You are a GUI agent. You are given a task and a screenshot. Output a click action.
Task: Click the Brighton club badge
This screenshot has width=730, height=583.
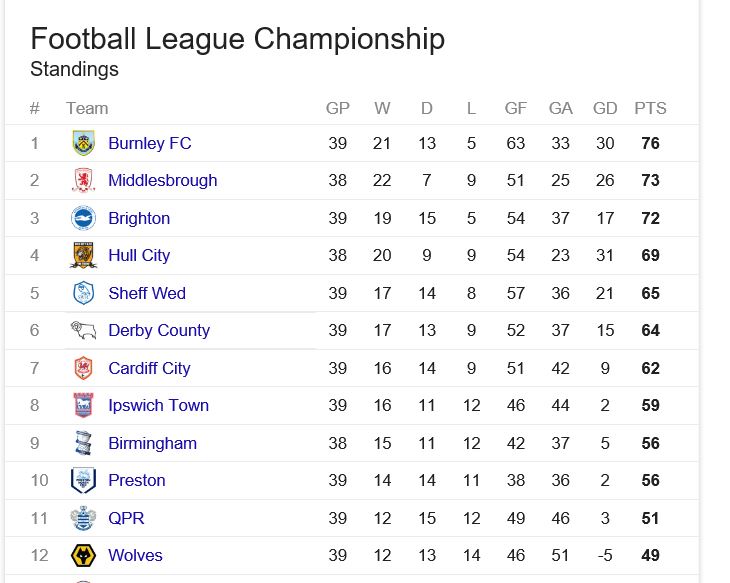[84, 218]
